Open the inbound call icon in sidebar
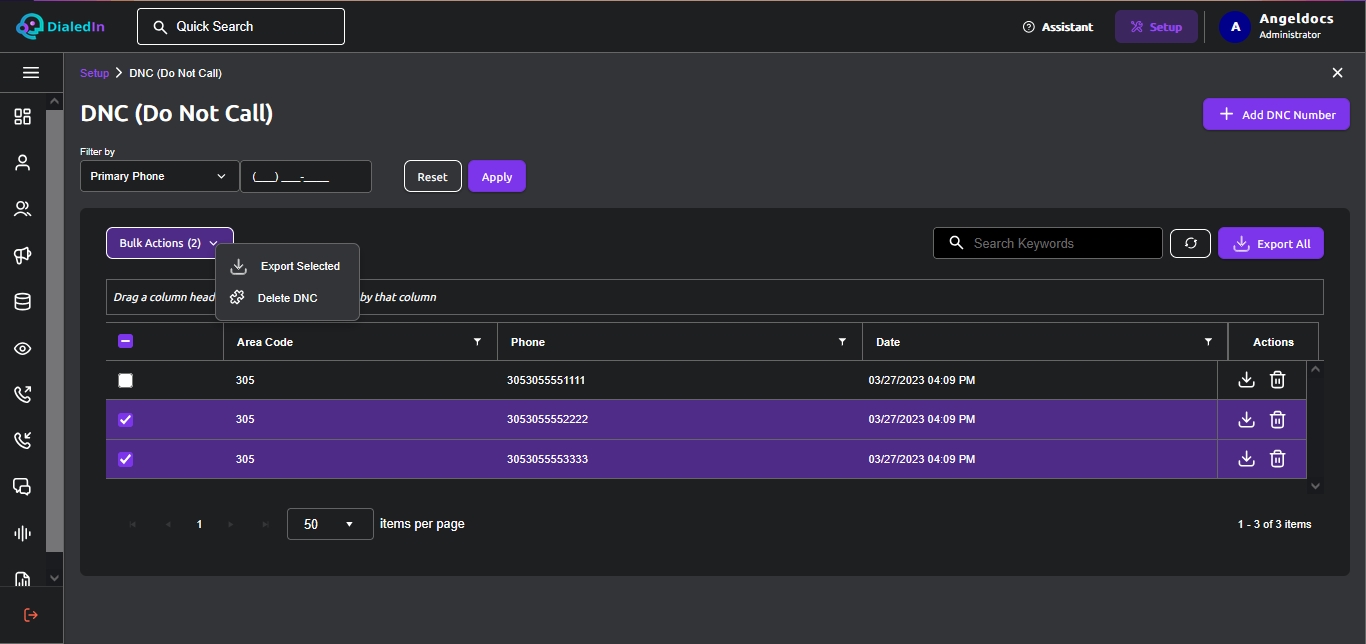 [x=22, y=440]
